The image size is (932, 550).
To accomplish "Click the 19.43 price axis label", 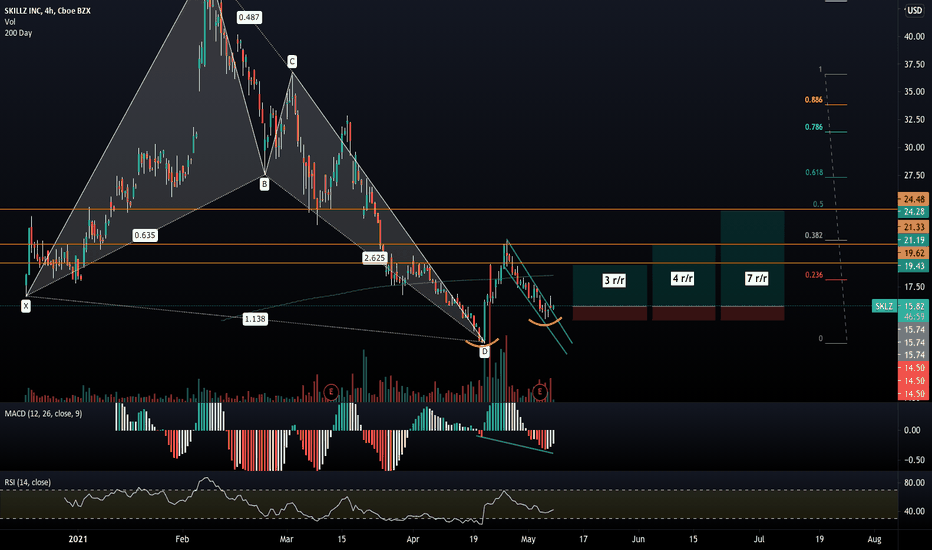I will click(x=914, y=266).
